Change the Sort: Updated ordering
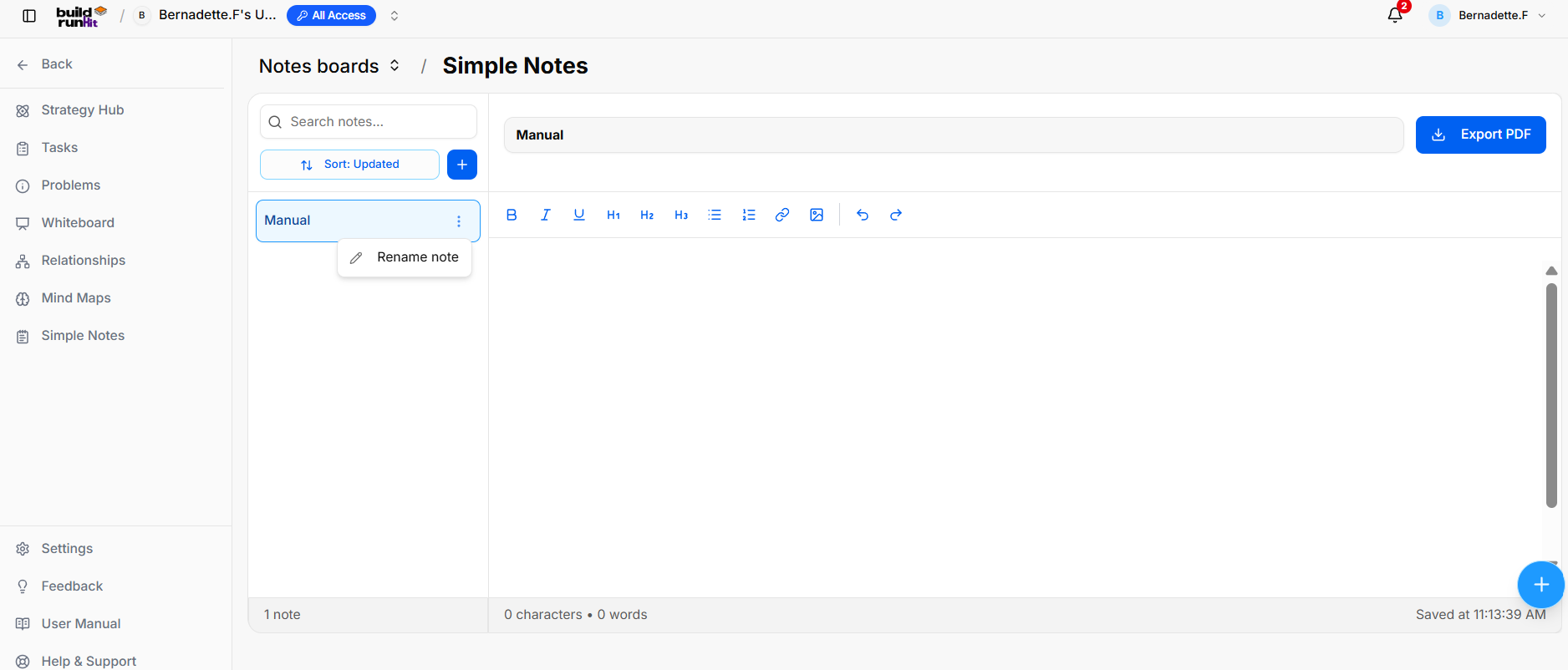 tap(349, 165)
